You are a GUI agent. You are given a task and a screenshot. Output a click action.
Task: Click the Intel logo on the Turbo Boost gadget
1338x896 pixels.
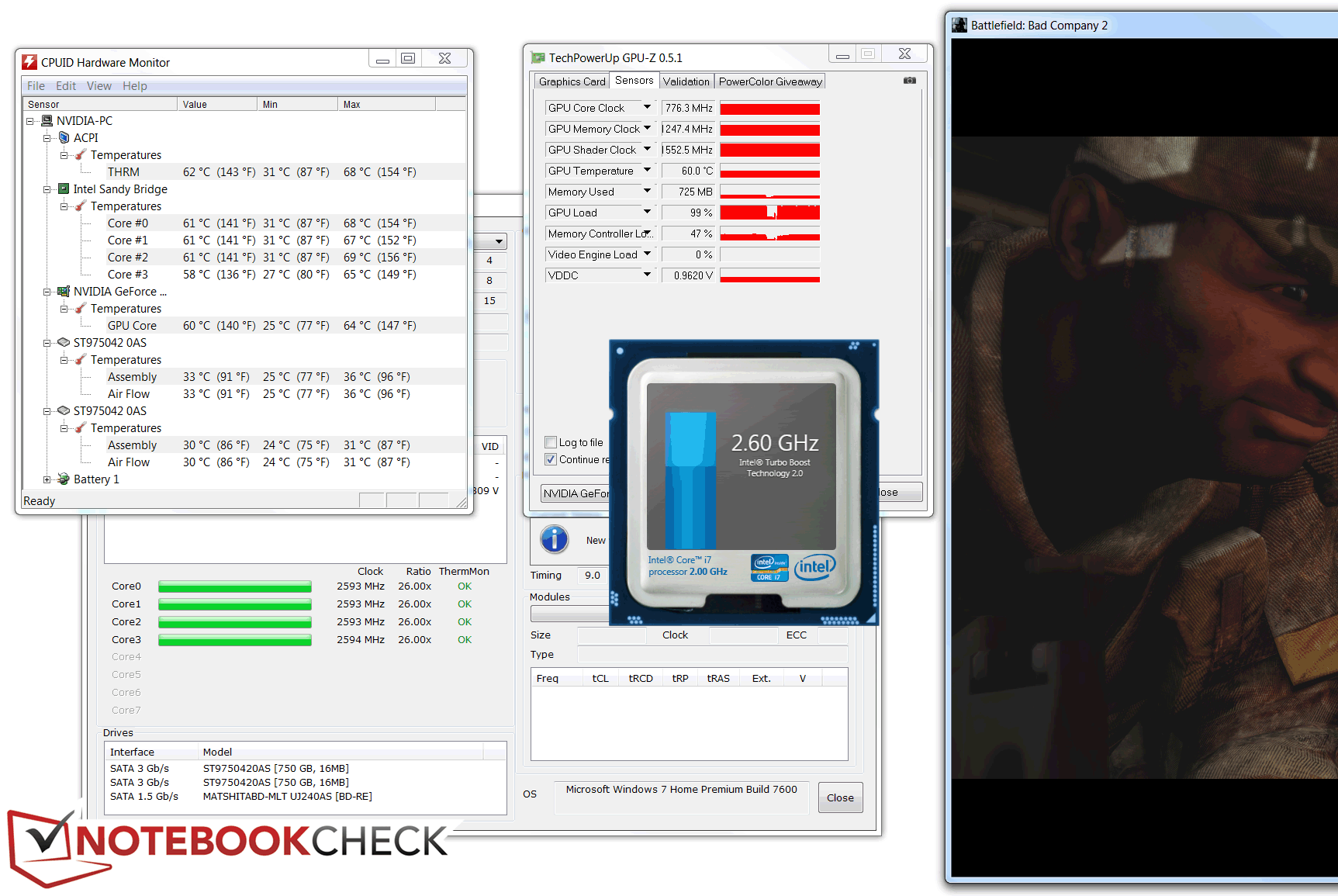click(815, 567)
